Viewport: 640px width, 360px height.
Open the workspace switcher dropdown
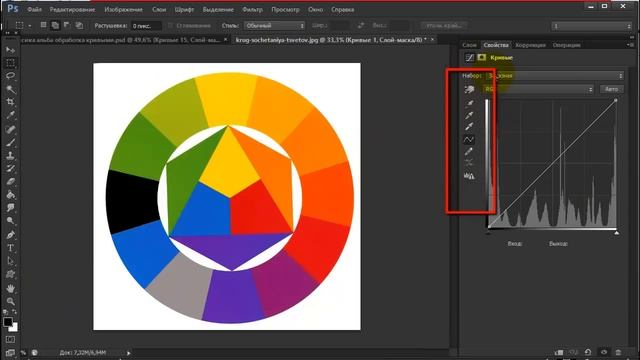click(591, 26)
